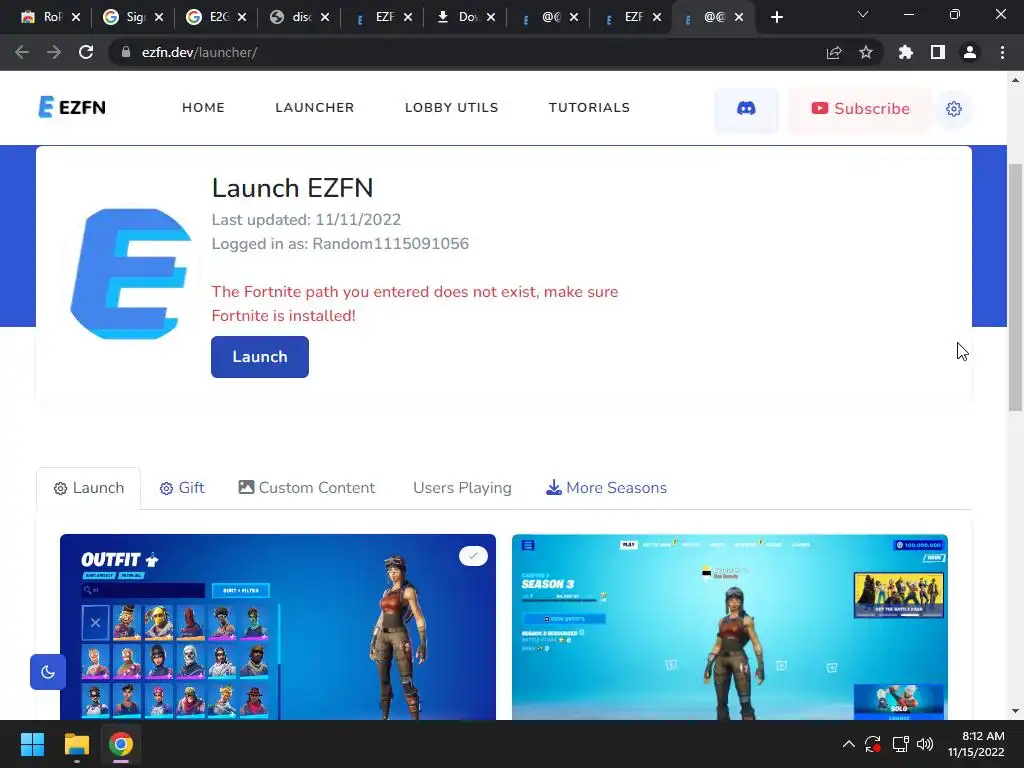This screenshot has width=1024, height=768.
Task: Share this page via the share icon
Action: click(834, 52)
